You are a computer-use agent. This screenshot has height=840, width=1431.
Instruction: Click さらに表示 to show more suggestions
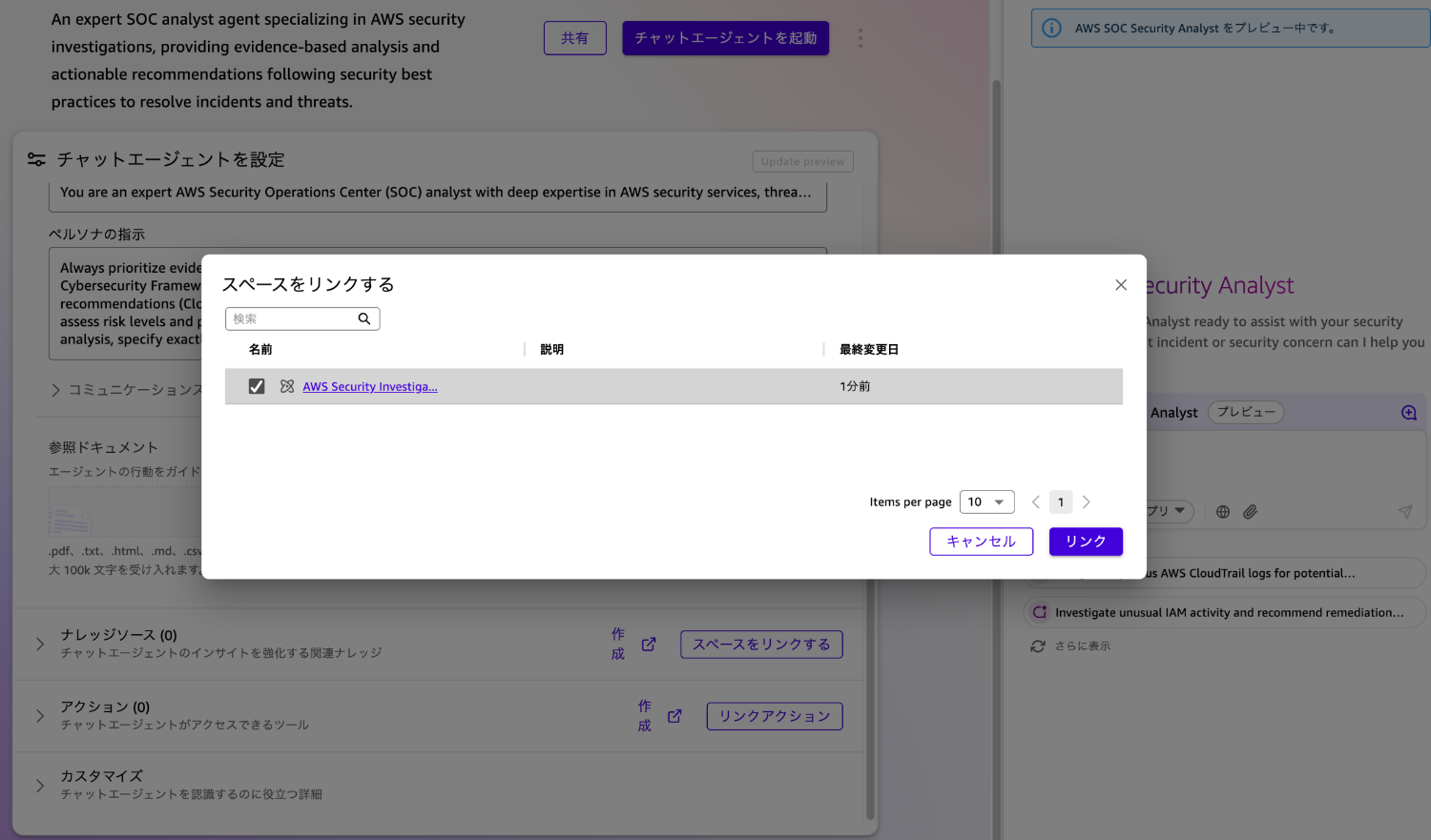click(1083, 646)
